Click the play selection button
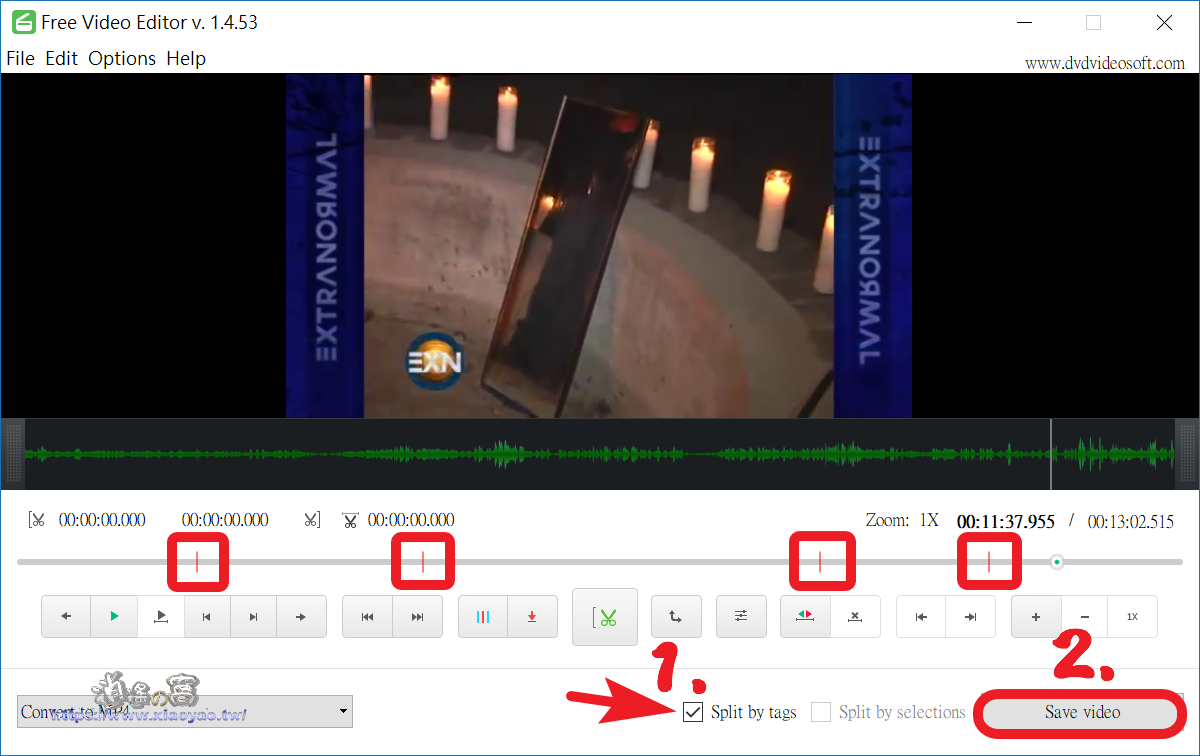 click(x=161, y=617)
